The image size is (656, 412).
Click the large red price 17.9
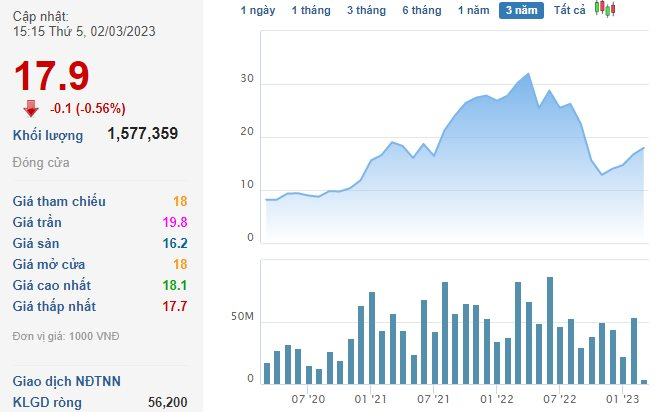(x=51, y=76)
